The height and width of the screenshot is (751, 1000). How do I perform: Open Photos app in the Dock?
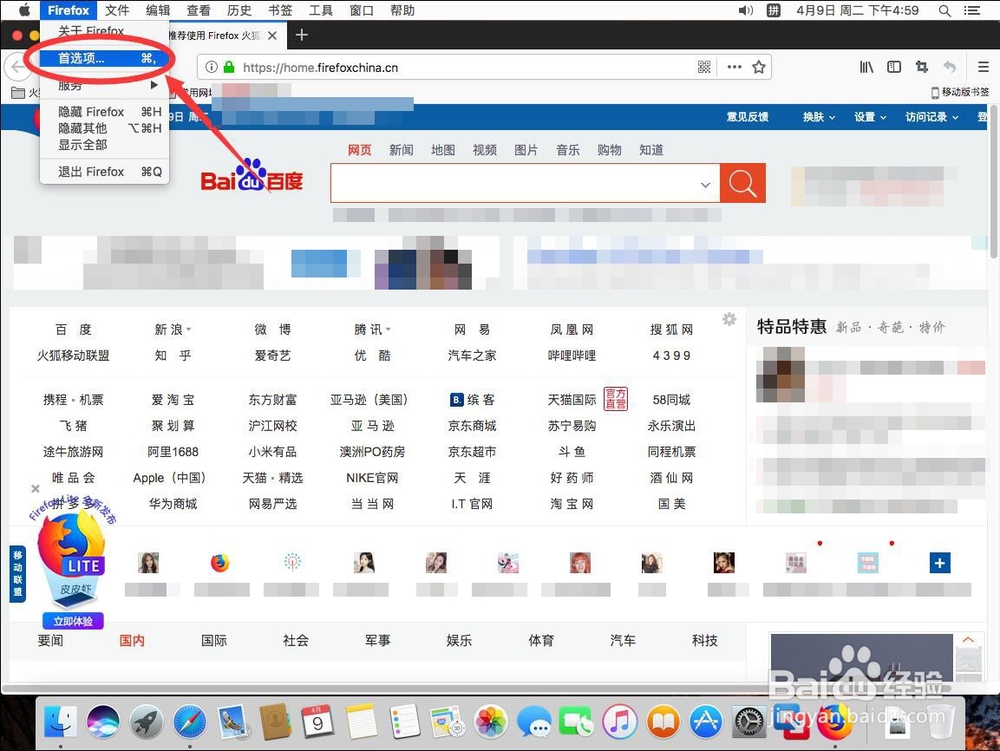pyautogui.click(x=491, y=722)
